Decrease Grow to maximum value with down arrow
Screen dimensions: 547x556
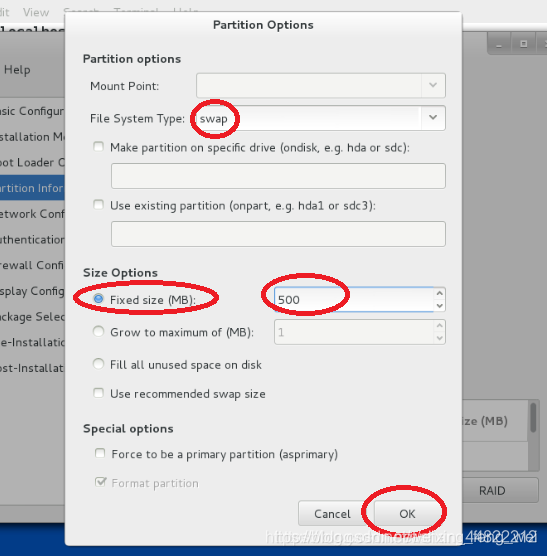pyautogui.click(x=440, y=338)
